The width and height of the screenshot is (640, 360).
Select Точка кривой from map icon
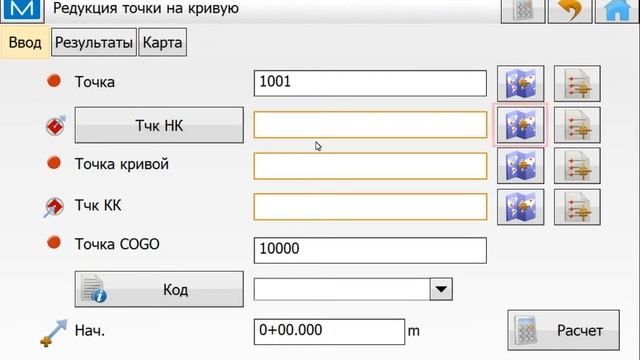(x=520, y=166)
